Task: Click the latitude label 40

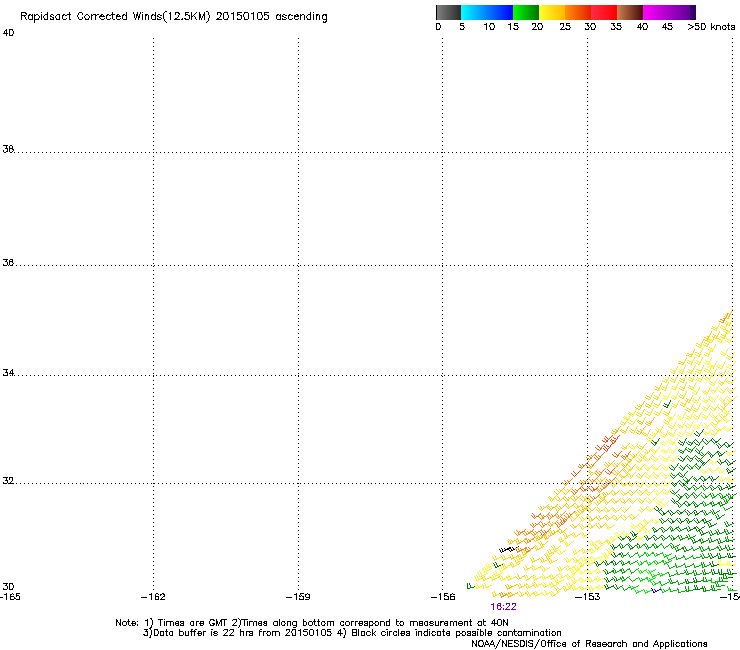Action: [8, 33]
